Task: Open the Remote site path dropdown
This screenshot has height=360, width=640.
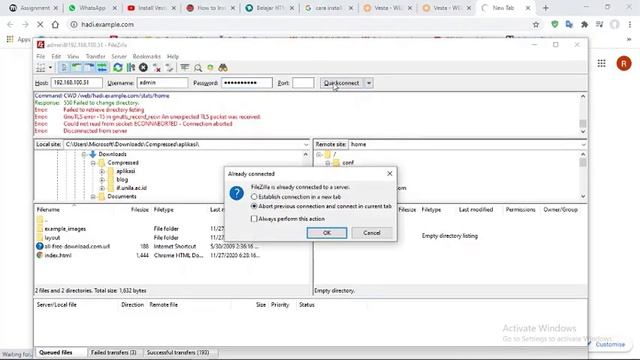Action: [583, 144]
